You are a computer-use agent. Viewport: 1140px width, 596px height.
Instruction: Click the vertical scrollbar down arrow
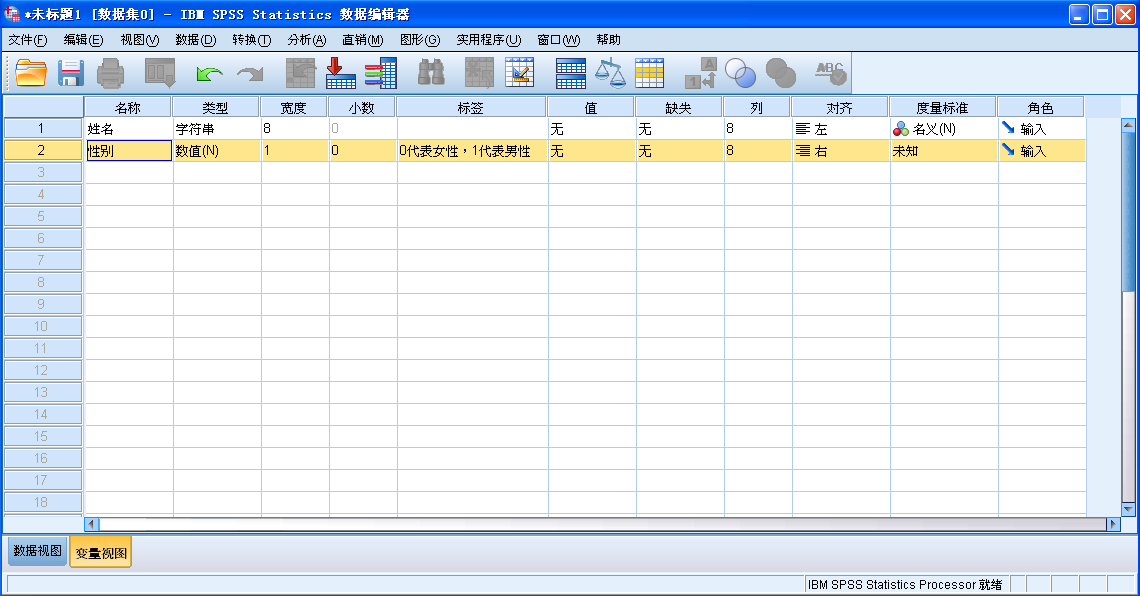[1129, 509]
